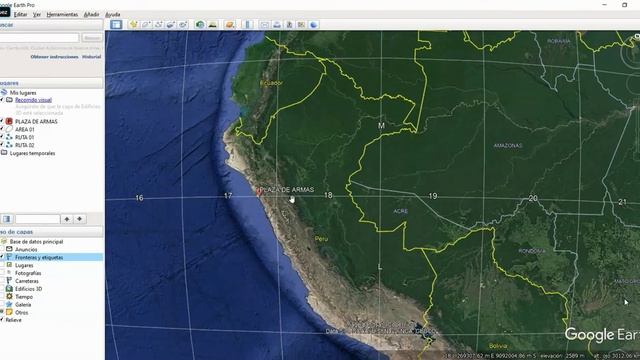The width and height of the screenshot is (640, 360).
Task: Click the filter field below the Lugares list
Action: click(x=38, y=219)
